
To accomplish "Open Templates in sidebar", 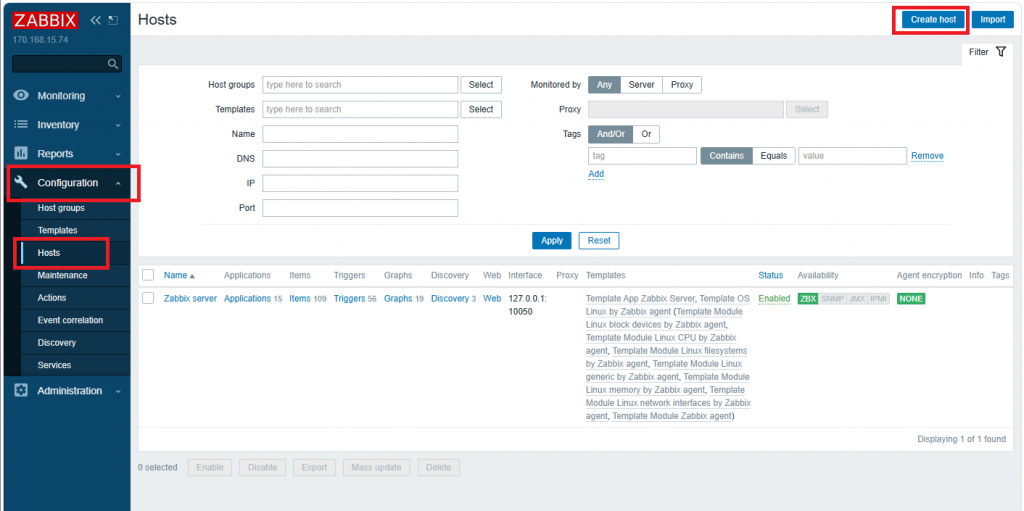I will tap(57, 230).
